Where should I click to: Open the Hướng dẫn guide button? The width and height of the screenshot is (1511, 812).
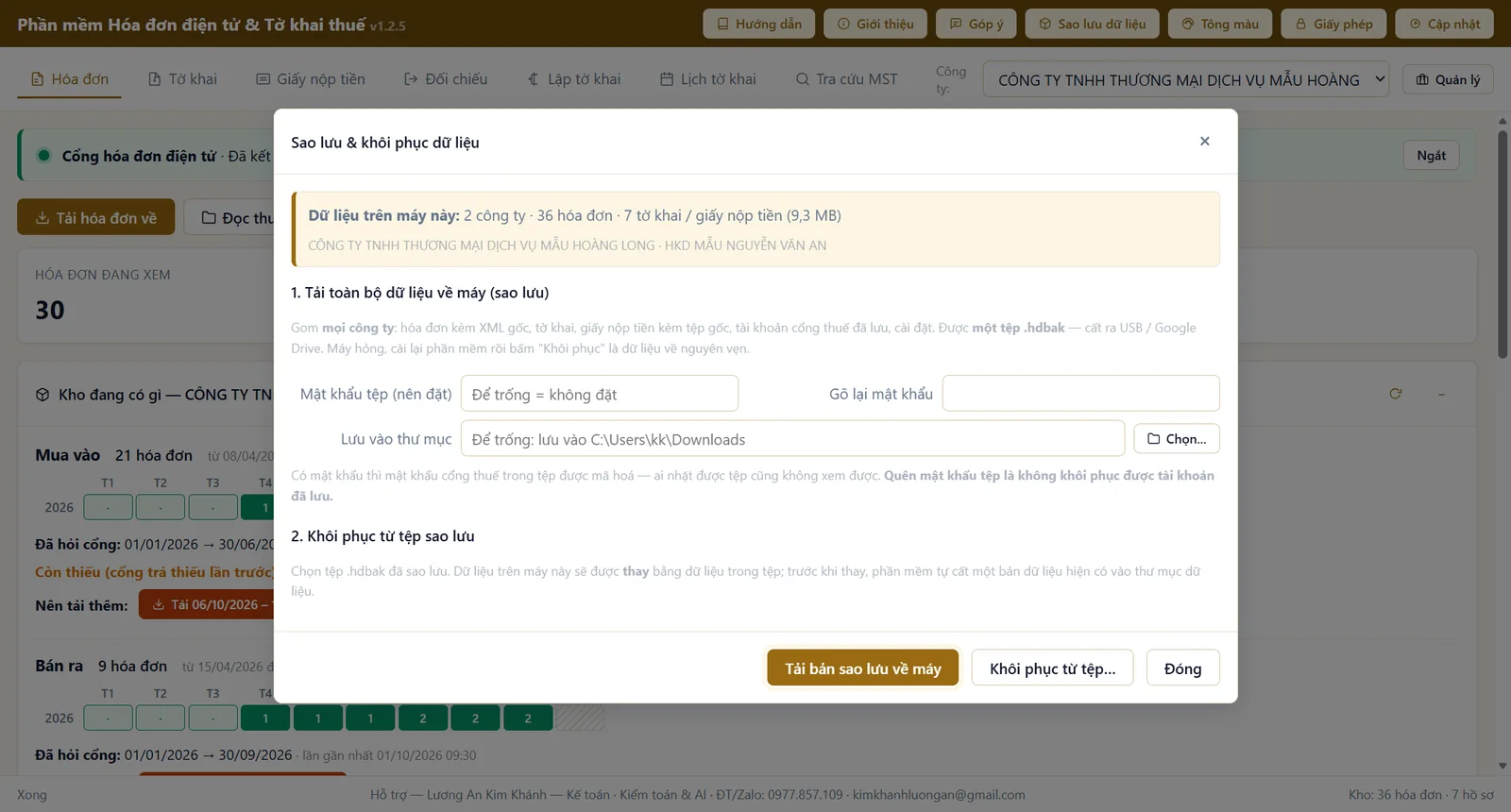[758, 24]
